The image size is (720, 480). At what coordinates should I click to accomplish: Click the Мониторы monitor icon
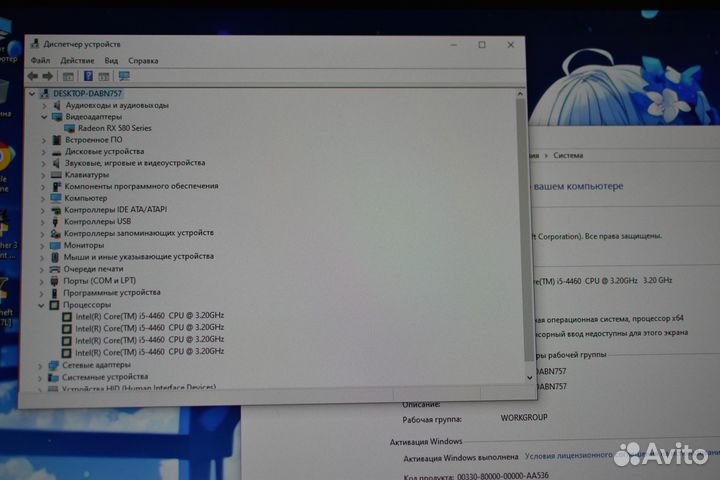click(x=55, y=245)
